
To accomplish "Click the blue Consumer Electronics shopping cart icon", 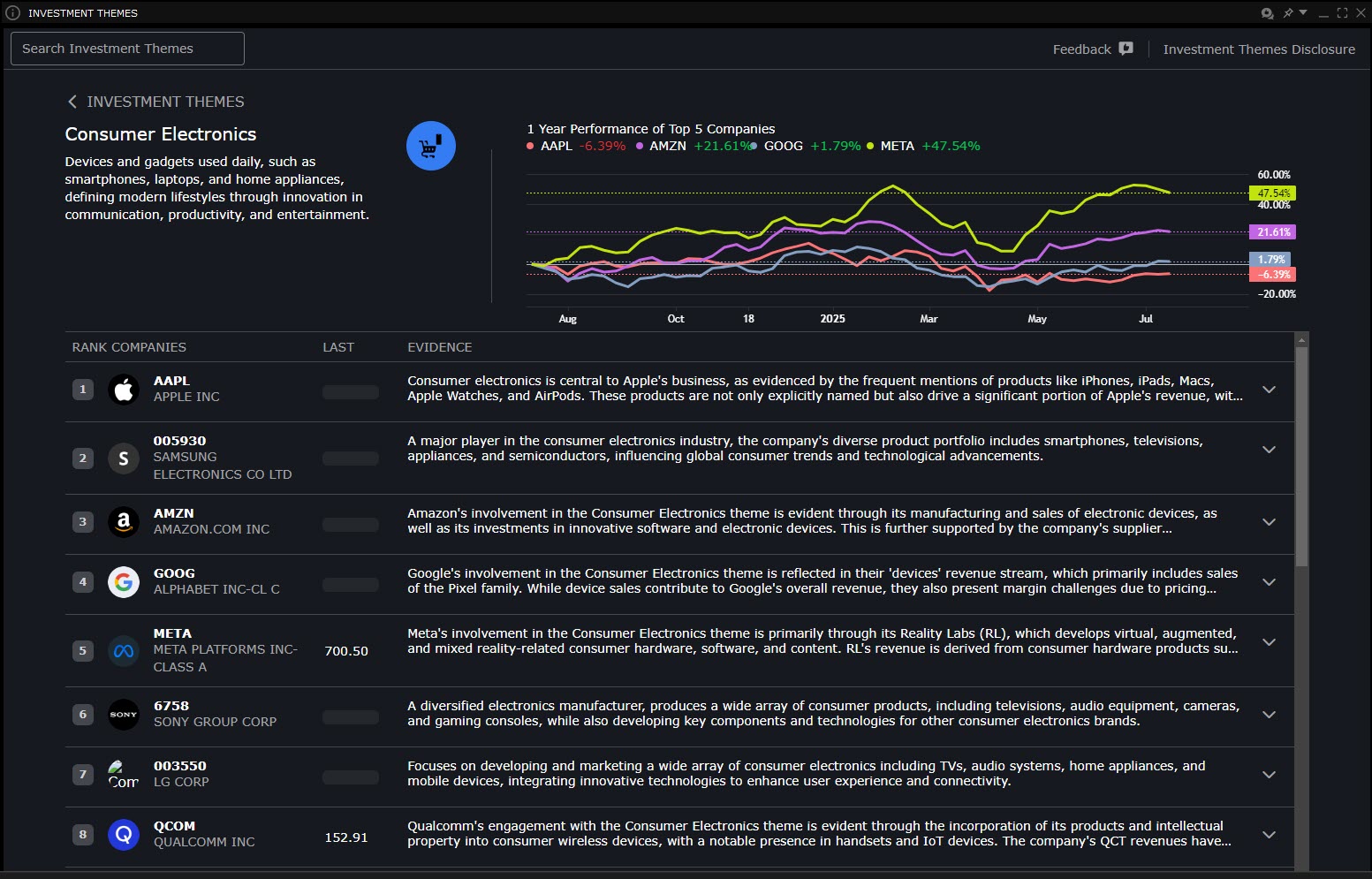I will [x=431, y=146].
